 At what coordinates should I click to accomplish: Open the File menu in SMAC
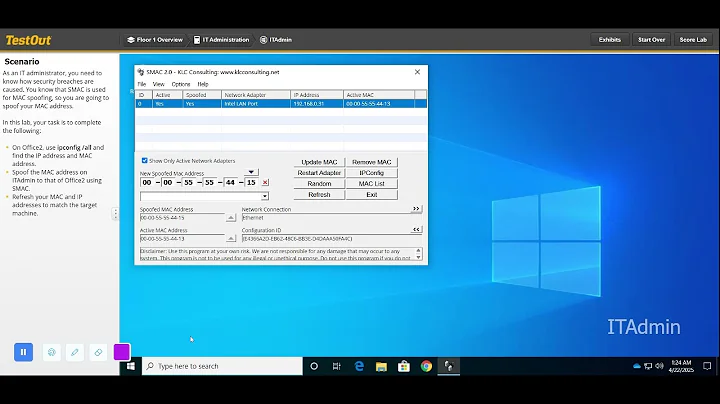pos(141,84)
